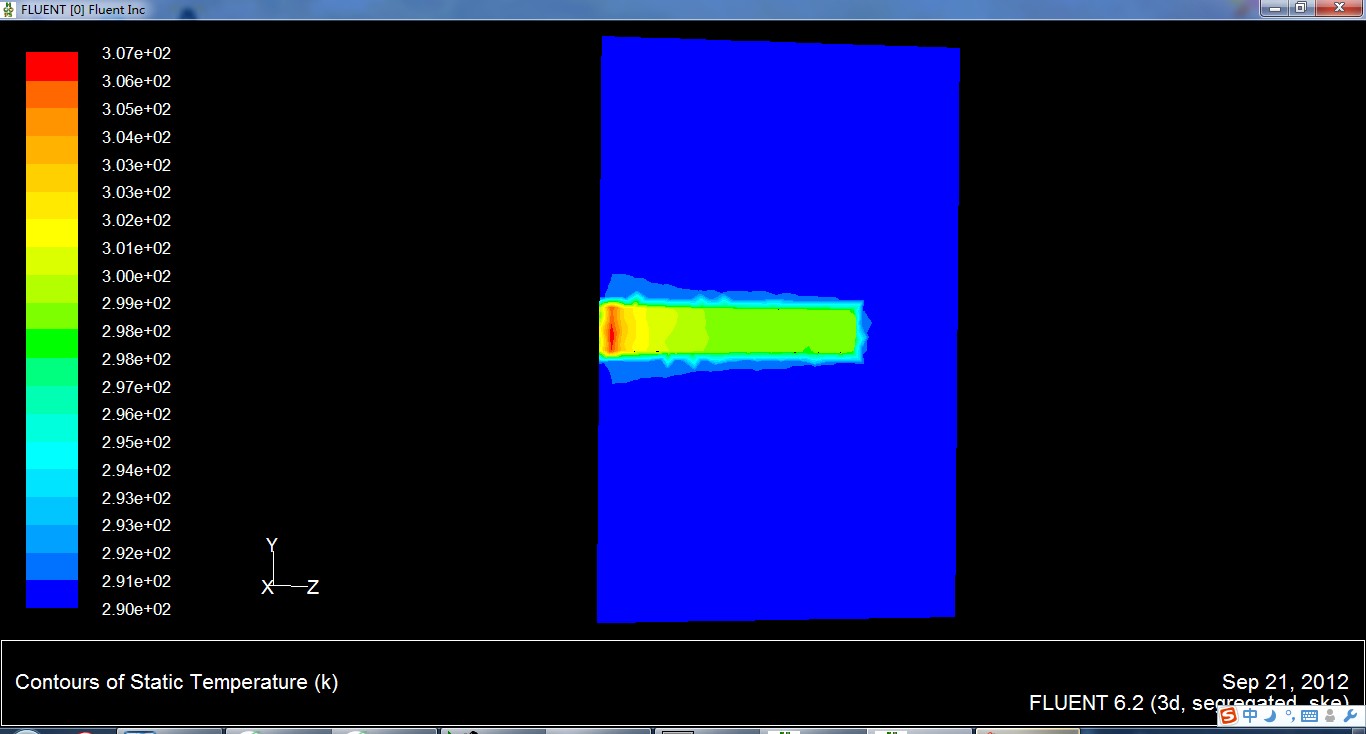Click the red hot spot in contour
The width and height of the screenshot is (1366, 734).
point(611,330)
